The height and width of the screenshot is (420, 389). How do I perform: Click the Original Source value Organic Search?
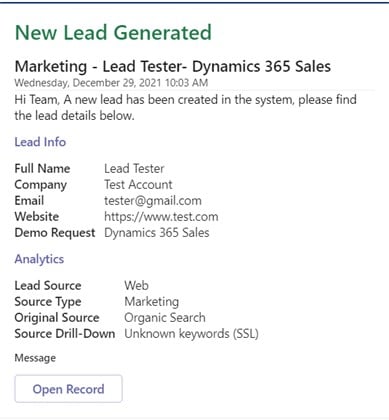165,318
